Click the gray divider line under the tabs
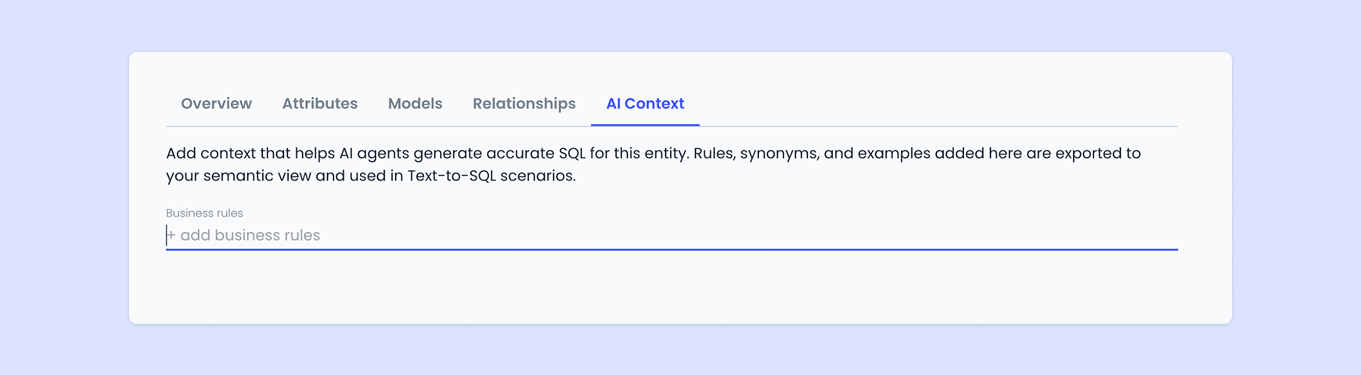This screenshot has width=1361, height=375. tap(940, 126)
